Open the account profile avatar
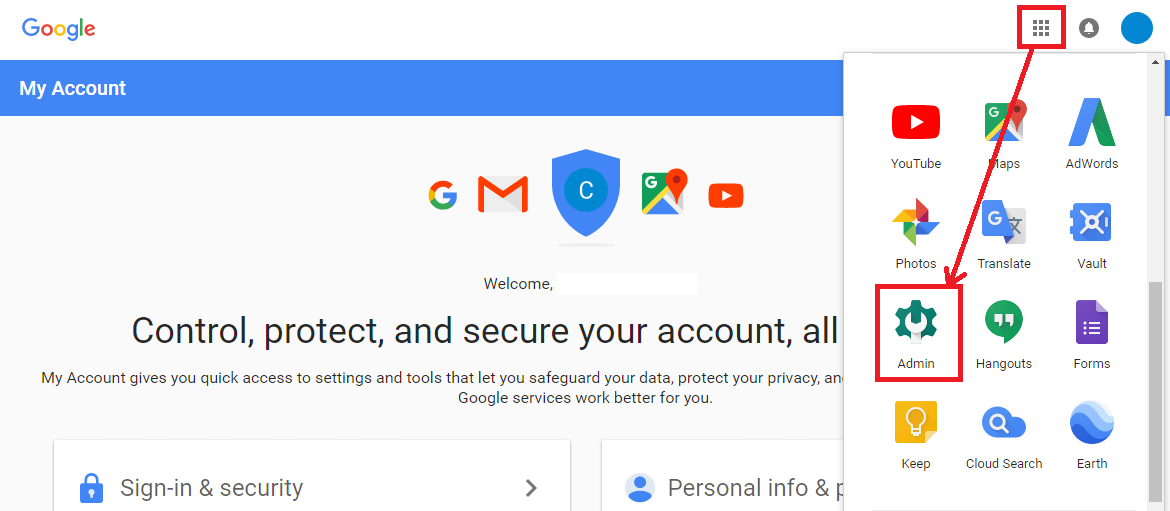 point(1137,28)
